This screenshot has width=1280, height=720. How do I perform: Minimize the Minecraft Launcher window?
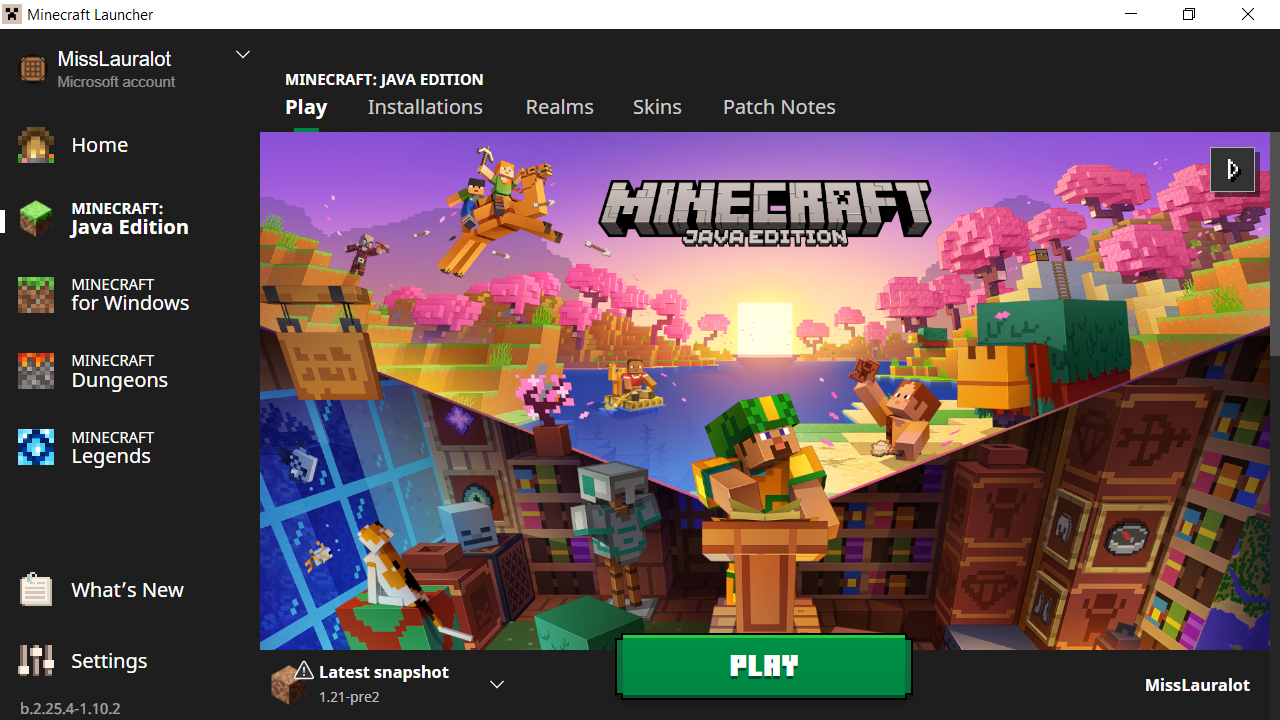pyautogui.click(x=1129, y=15)
